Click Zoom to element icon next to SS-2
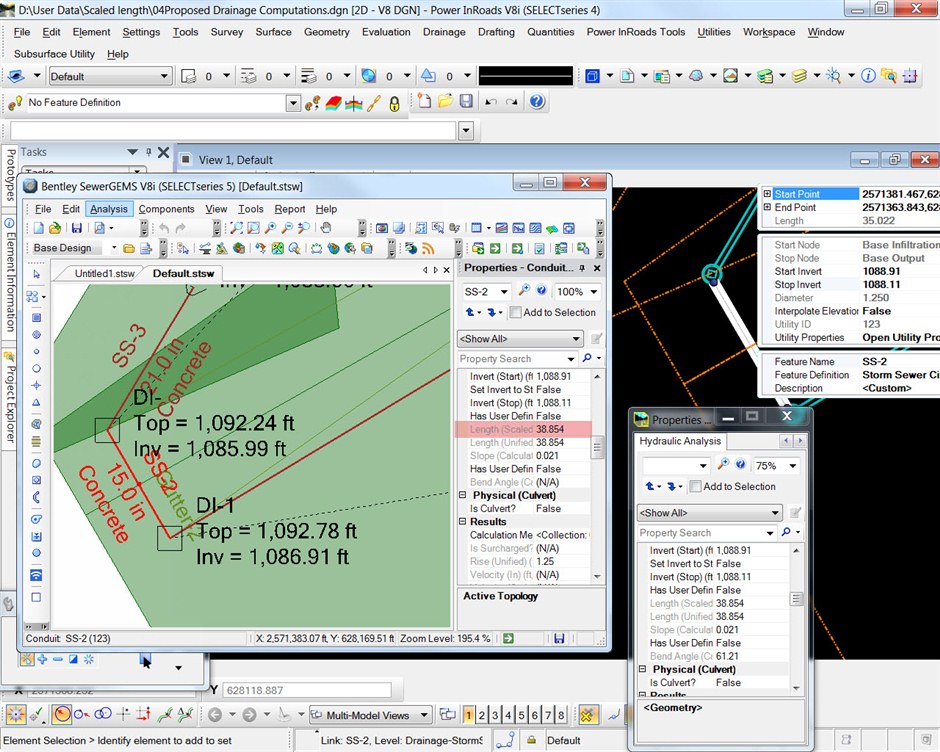The width and height of the screenshot is (940, 752). pyautogui.click(x=524, y=291)
